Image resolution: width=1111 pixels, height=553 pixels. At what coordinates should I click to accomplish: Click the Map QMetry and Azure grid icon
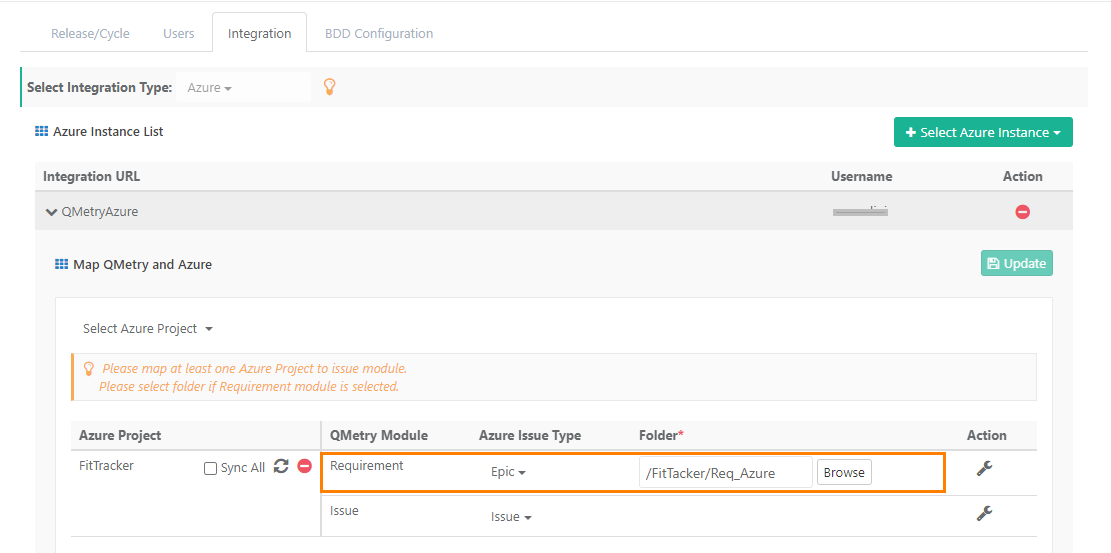pos(62,264)
